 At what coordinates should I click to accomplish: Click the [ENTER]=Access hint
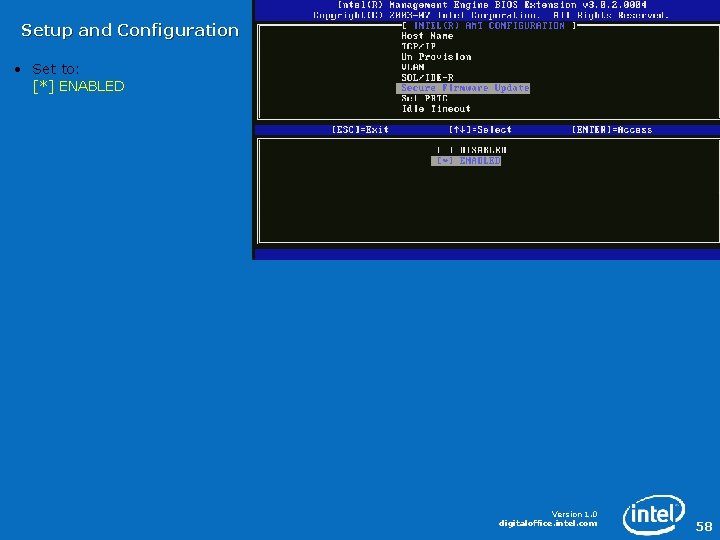point(612,130)
